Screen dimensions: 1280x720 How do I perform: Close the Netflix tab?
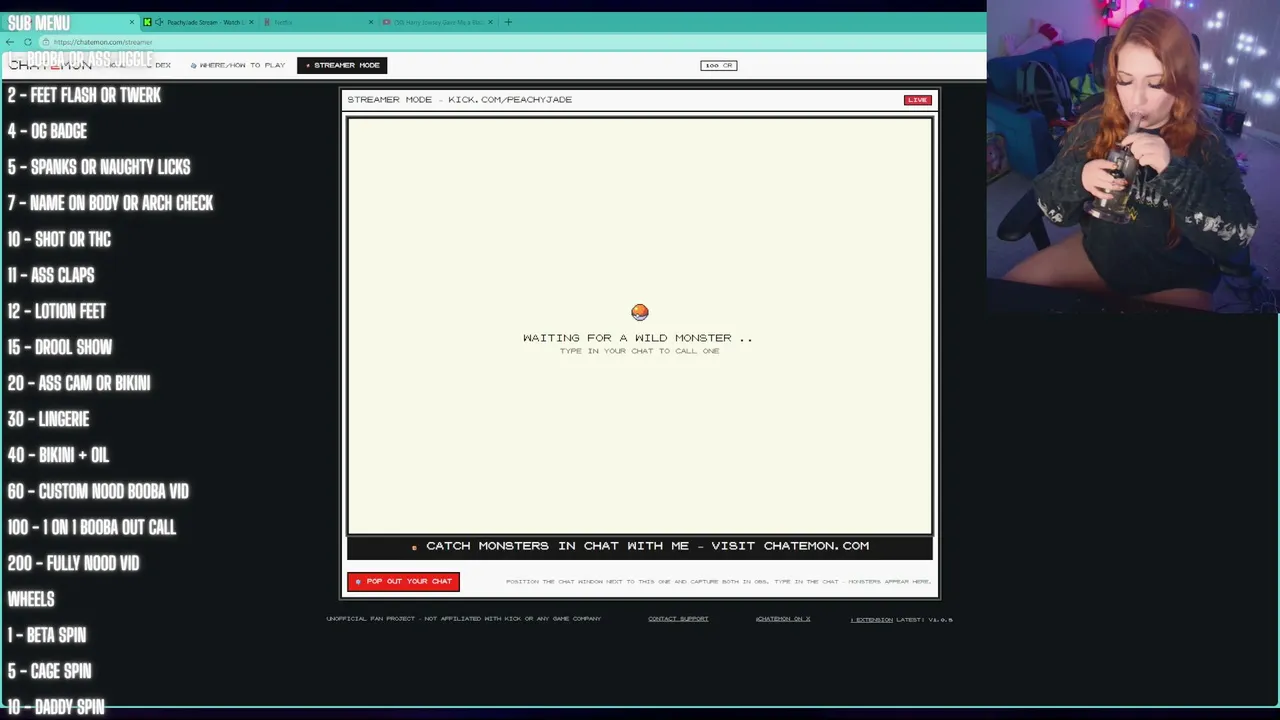(x=371, y=22)
